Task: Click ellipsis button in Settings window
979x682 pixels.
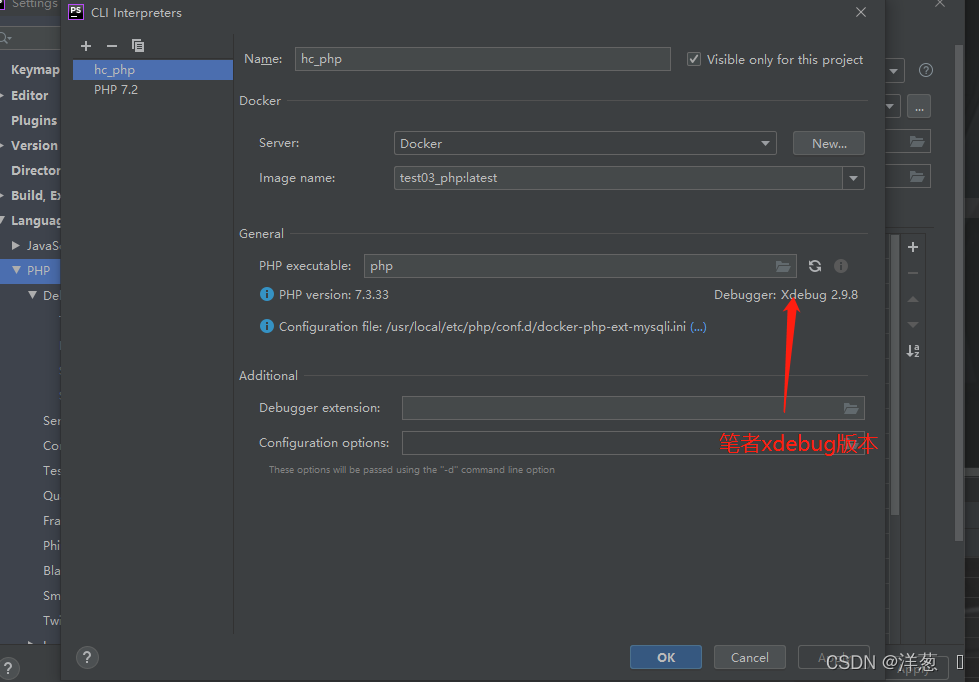Action: (x=919, y=106)
